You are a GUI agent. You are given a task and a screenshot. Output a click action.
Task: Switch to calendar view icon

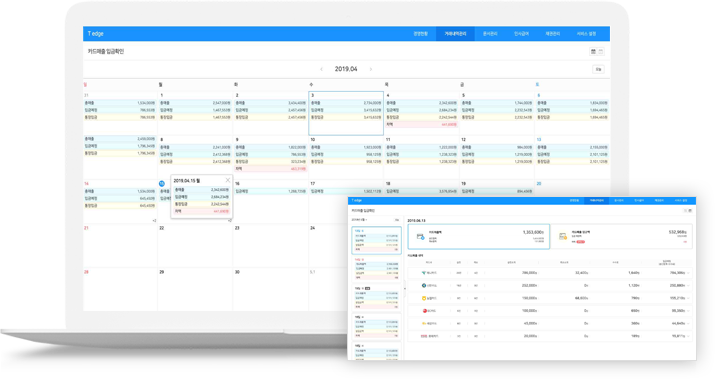(593, 52)
